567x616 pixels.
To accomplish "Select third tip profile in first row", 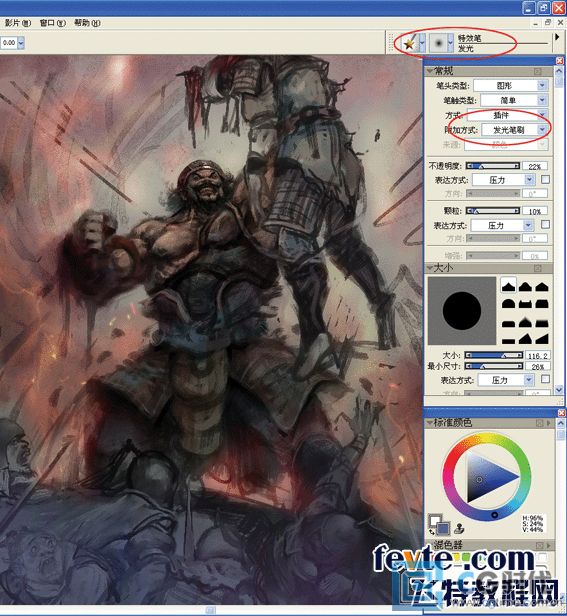I will (542, 286).
